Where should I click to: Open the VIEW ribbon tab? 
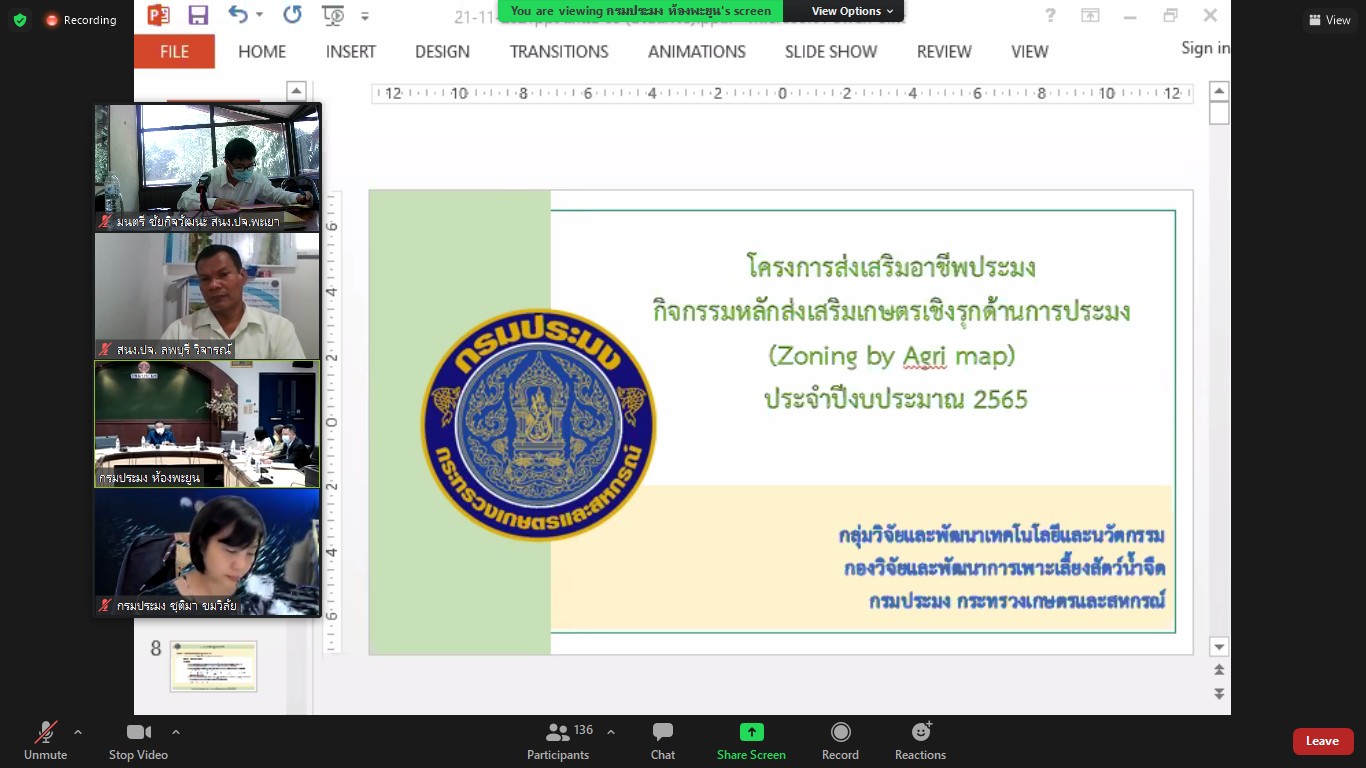pyautogui.click(x=1030, y=52)
